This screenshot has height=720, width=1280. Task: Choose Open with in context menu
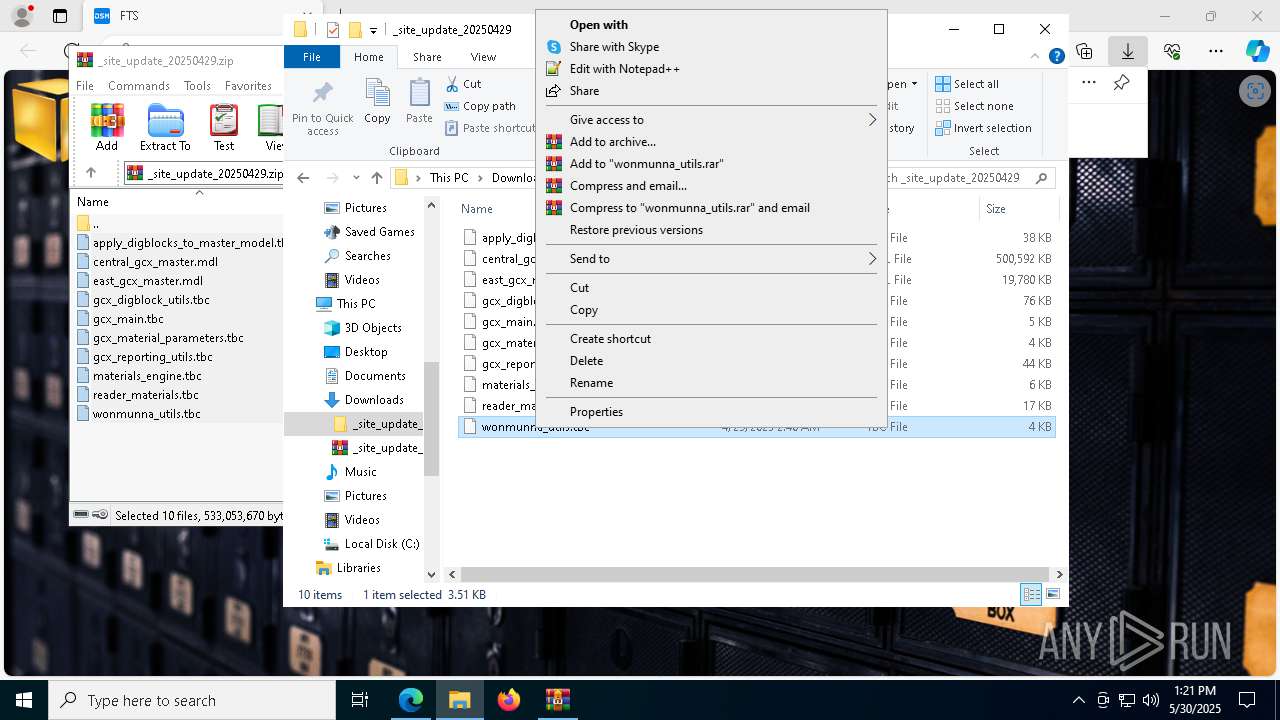(x=711, y=25)
